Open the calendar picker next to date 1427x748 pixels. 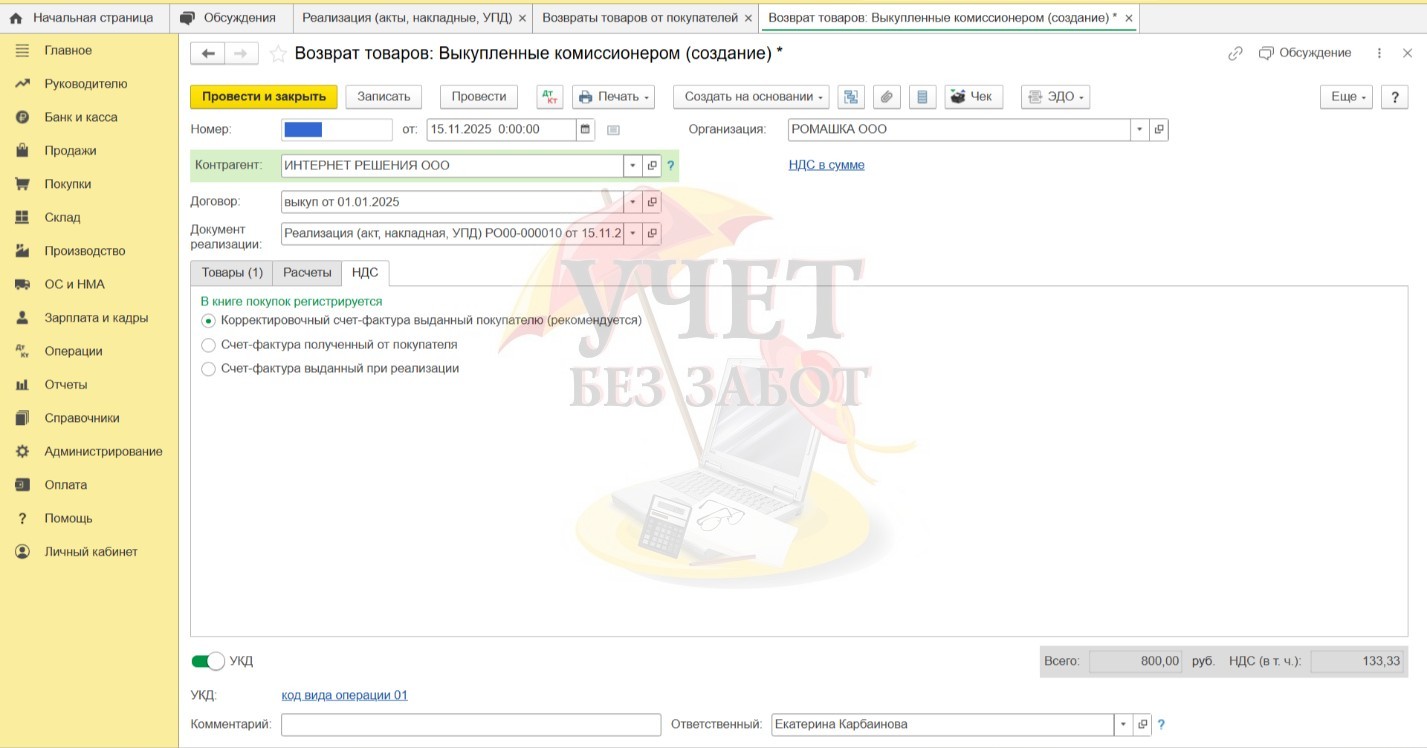(x=586, y=129)
